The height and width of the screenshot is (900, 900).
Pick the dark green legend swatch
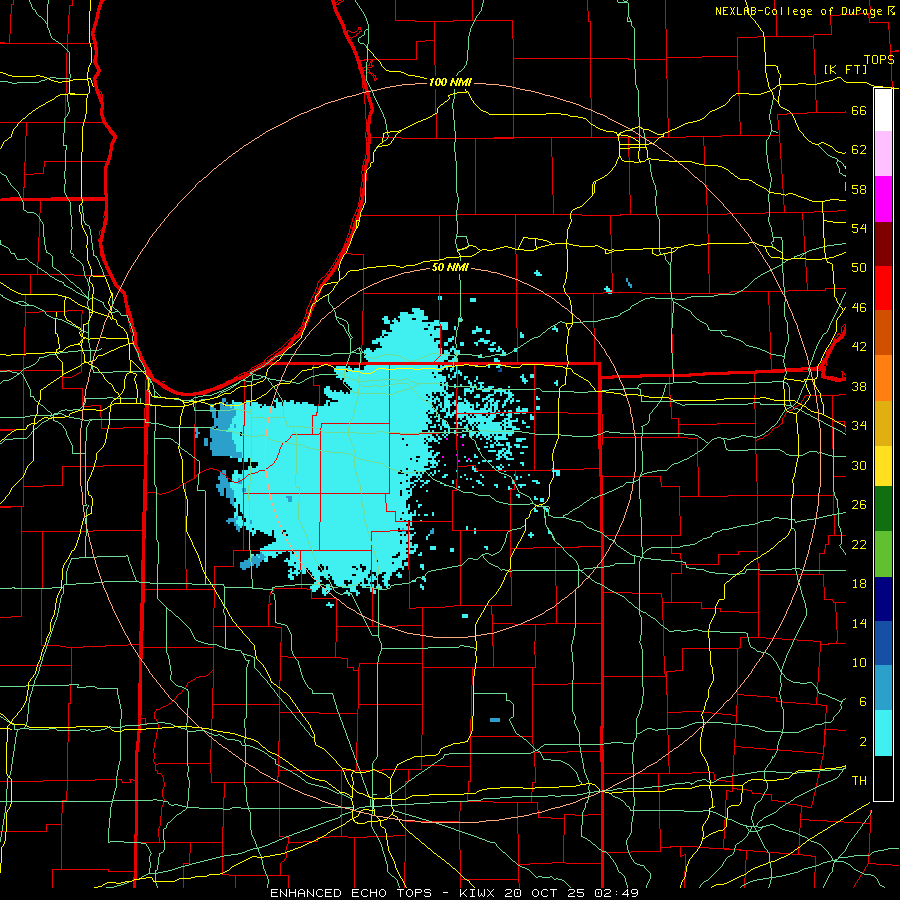(883, 509)
